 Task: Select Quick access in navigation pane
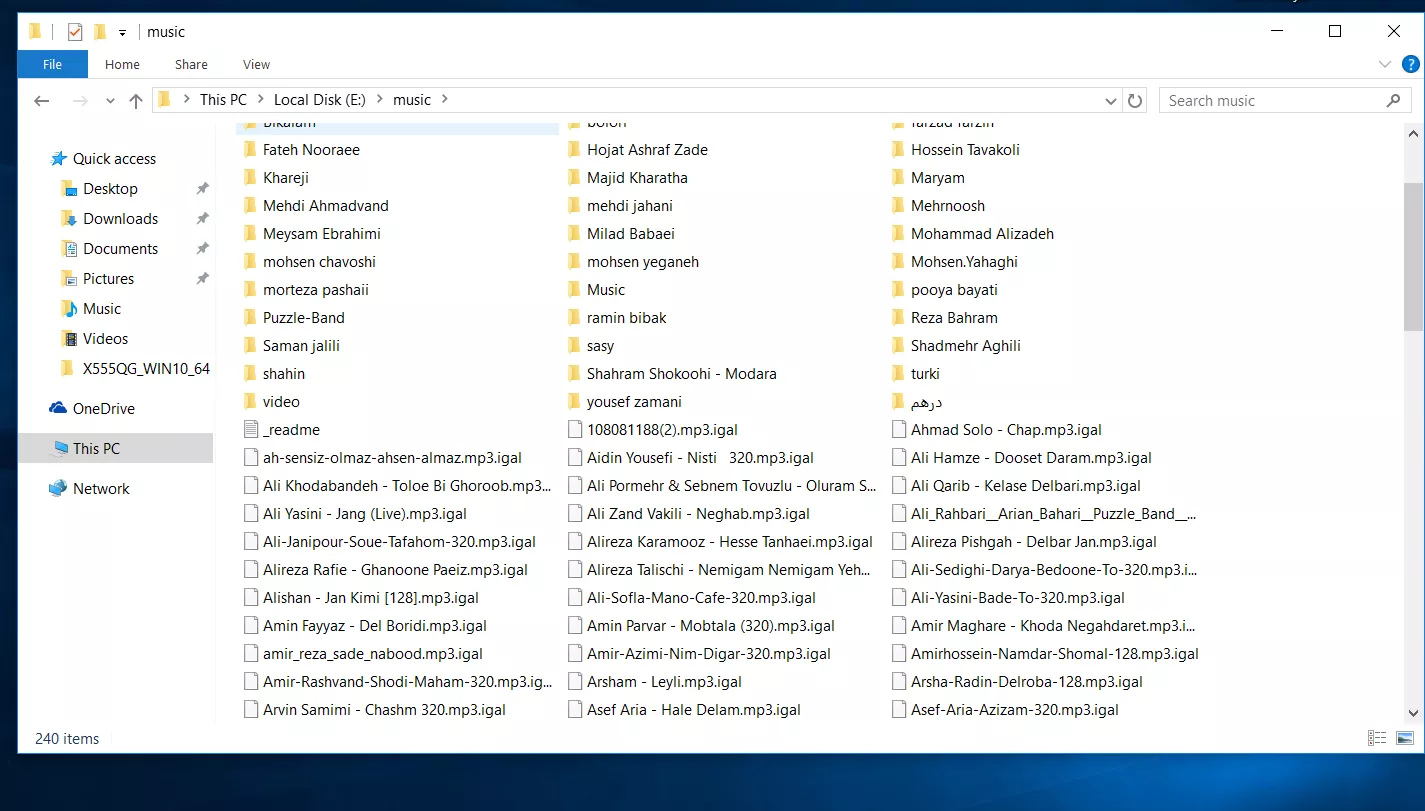[114, 158]
